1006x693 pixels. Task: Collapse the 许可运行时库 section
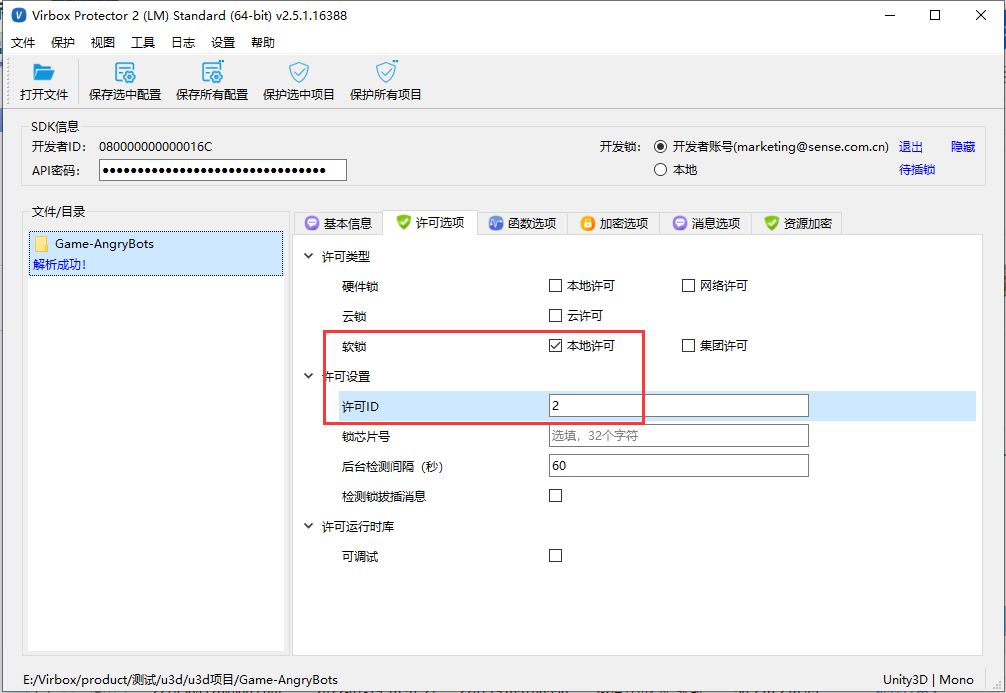(309, 526)
